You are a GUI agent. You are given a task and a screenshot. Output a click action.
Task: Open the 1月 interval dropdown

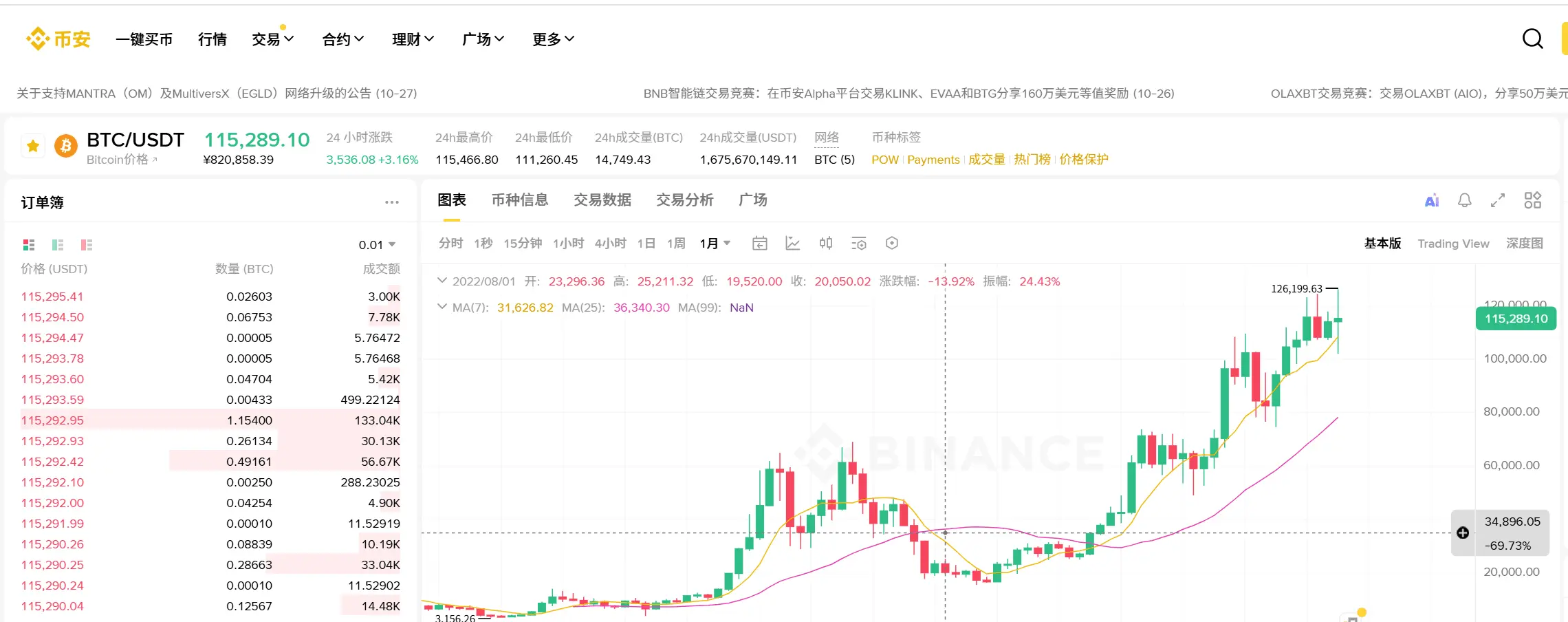[x=715, y=243]
